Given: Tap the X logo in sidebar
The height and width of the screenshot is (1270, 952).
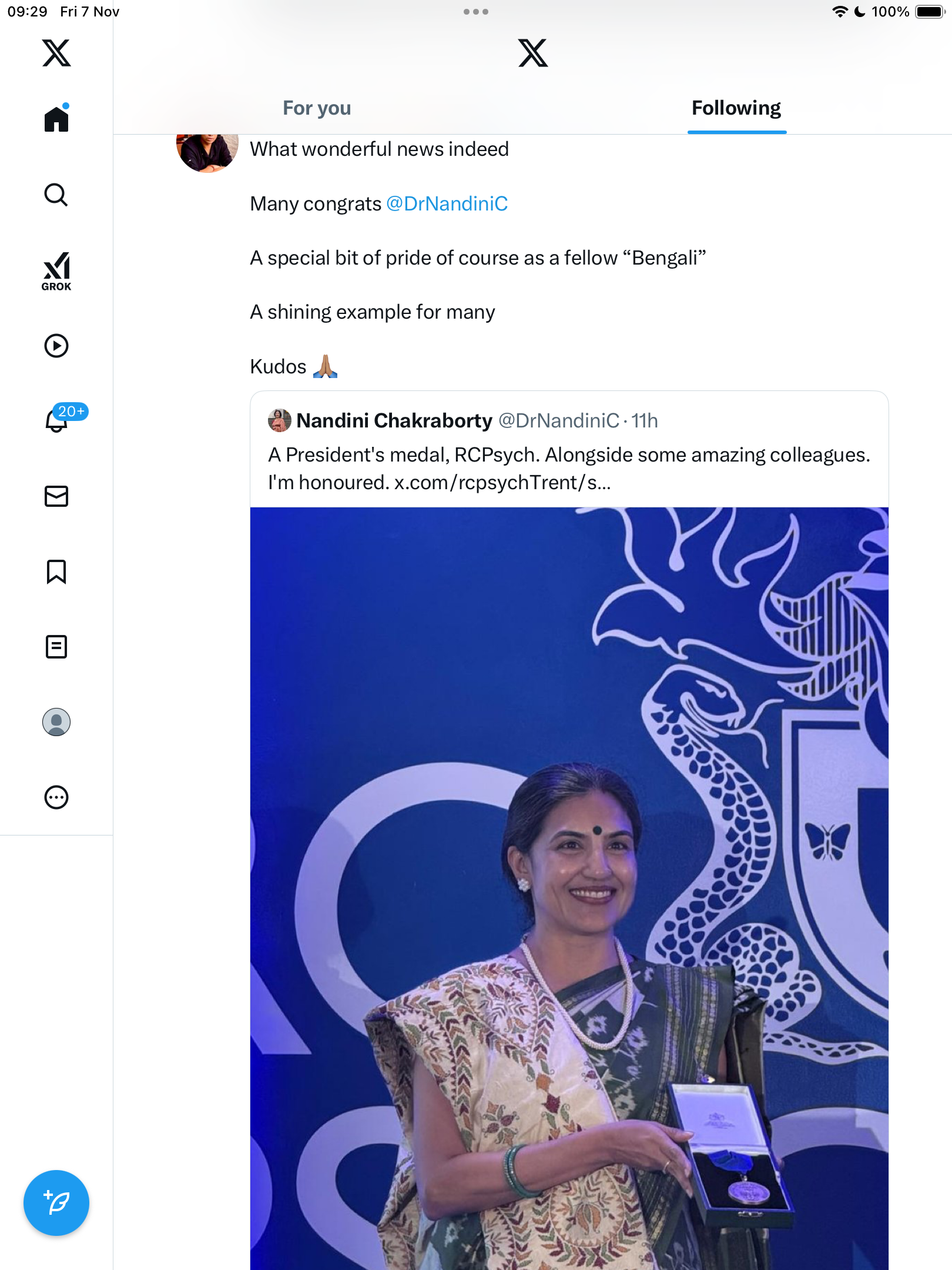Looking at the screenshot, I should tap(56, 53).
